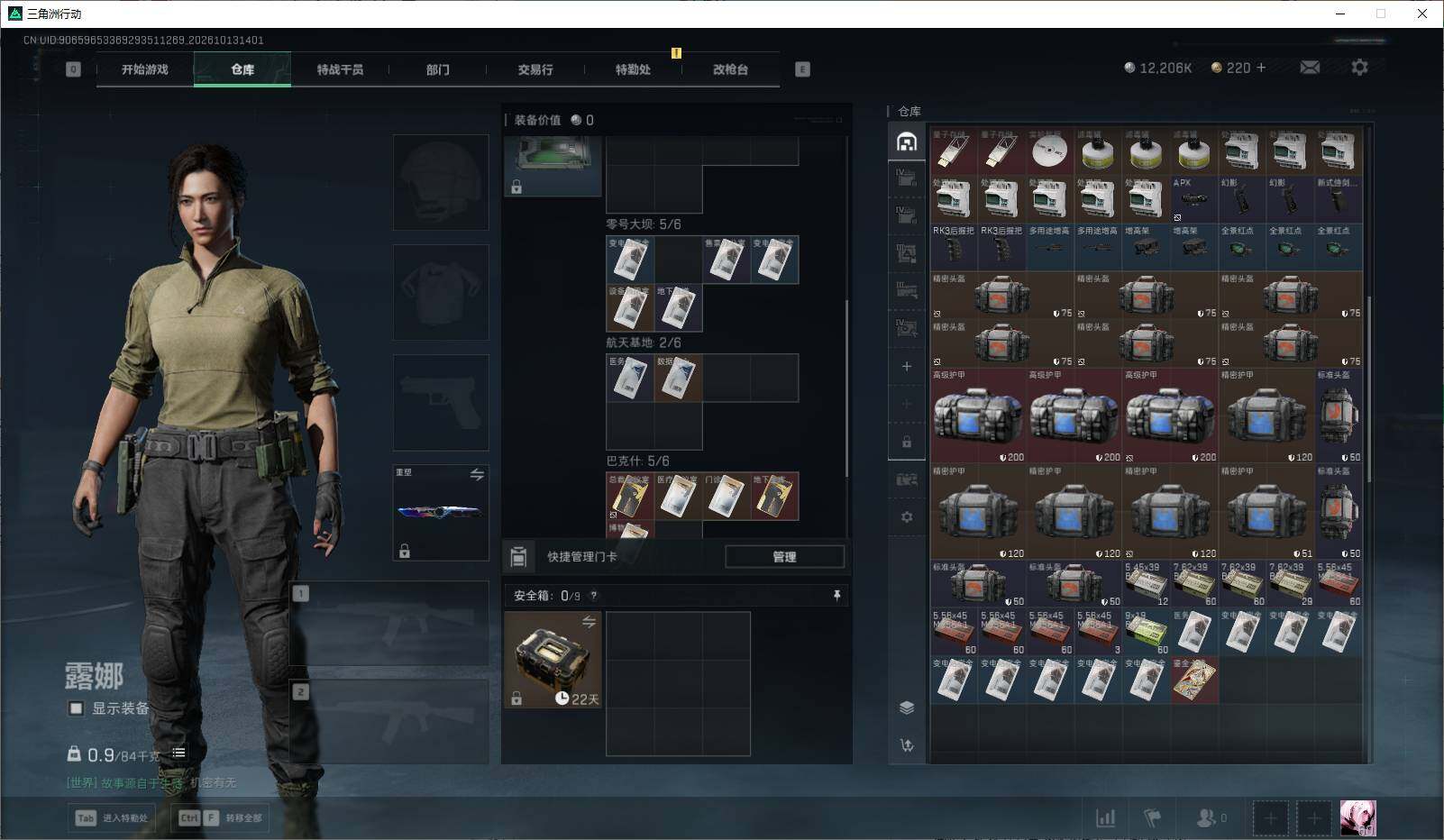Click the empty pistol equipment slot
Screen dimensions: 1444x840
[x=441, y=402]
